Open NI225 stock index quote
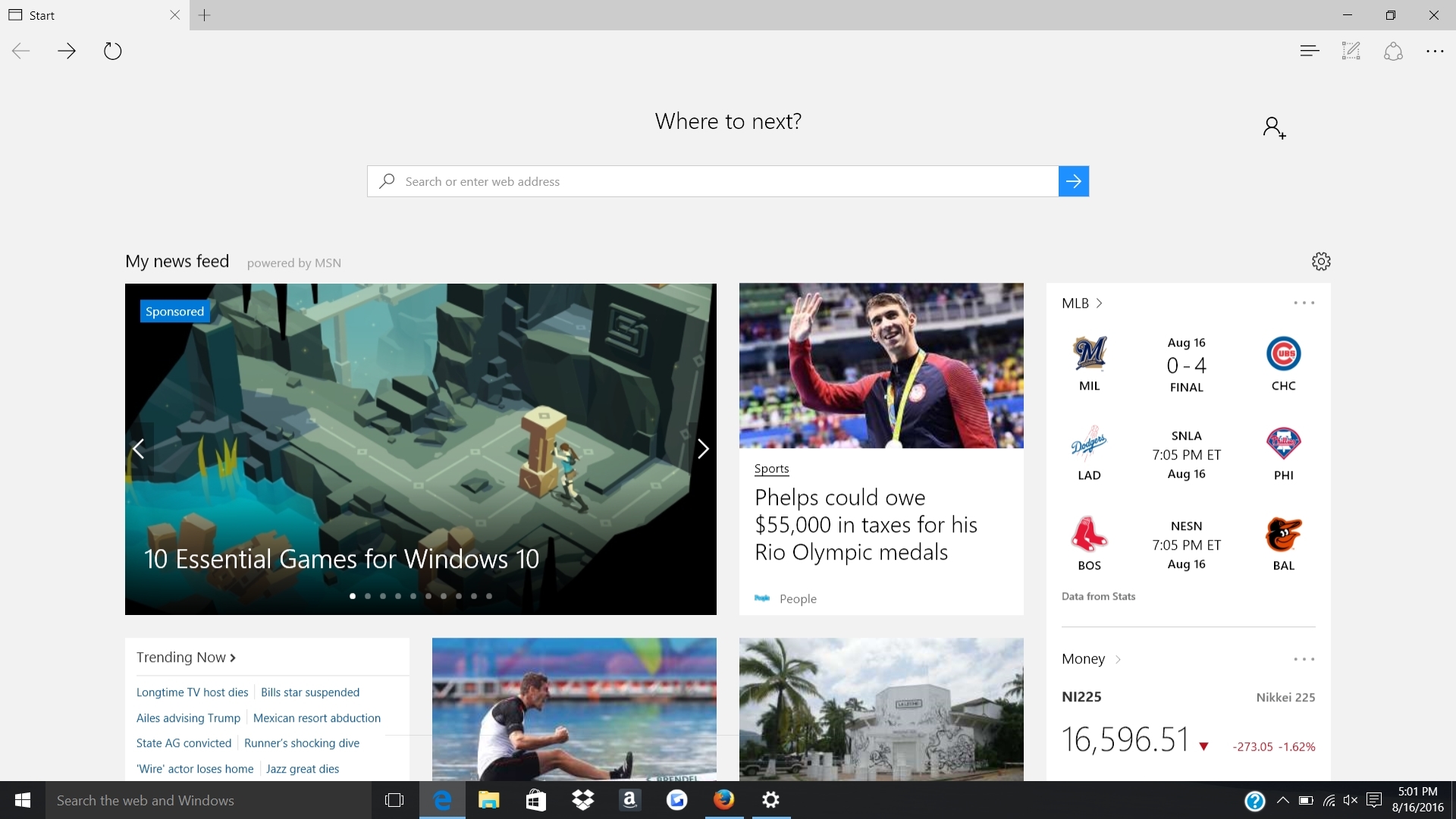The image size is (1456, 819). click(1081, 697)
